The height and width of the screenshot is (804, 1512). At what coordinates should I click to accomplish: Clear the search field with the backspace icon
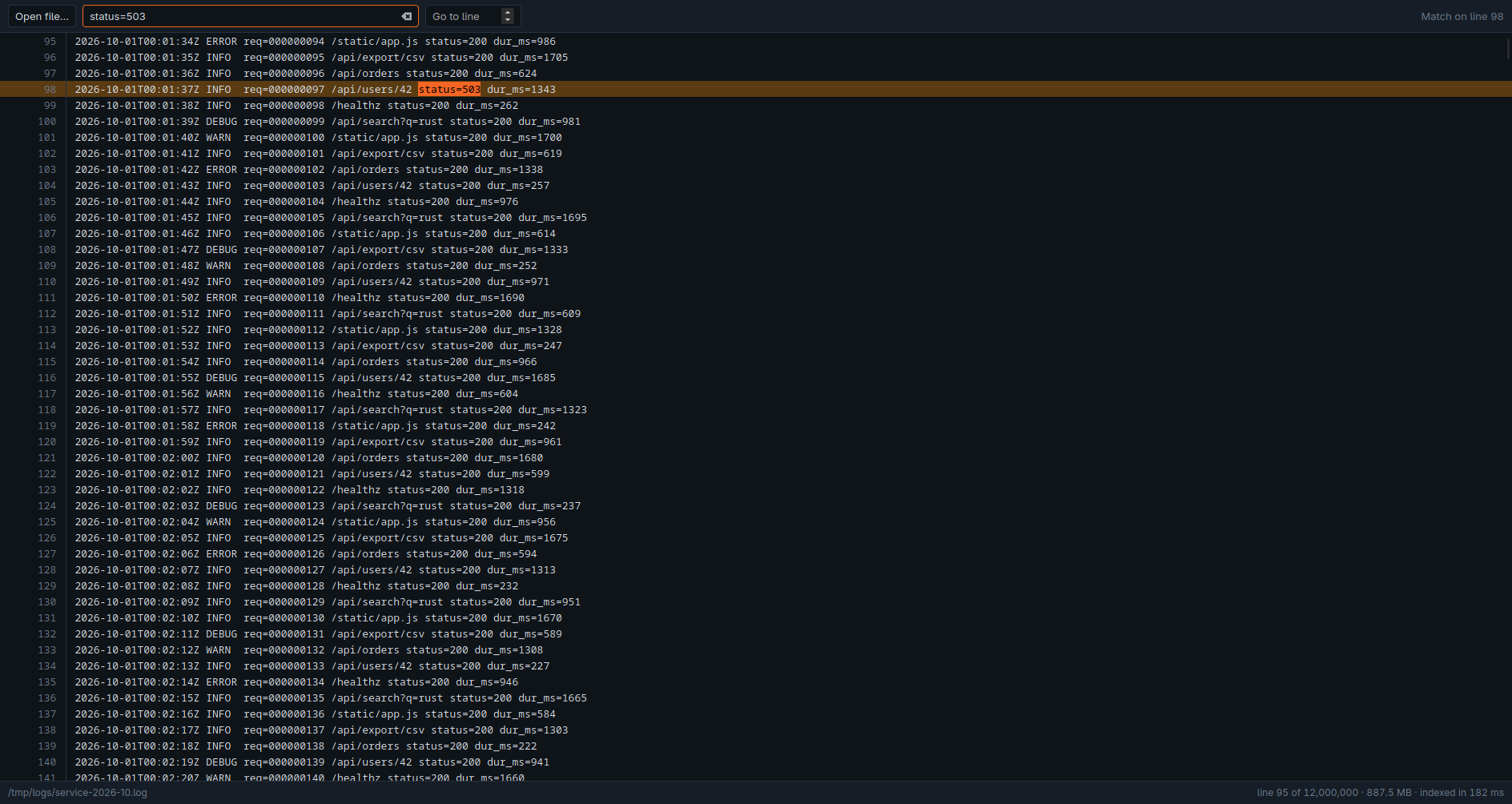point(406,16)
